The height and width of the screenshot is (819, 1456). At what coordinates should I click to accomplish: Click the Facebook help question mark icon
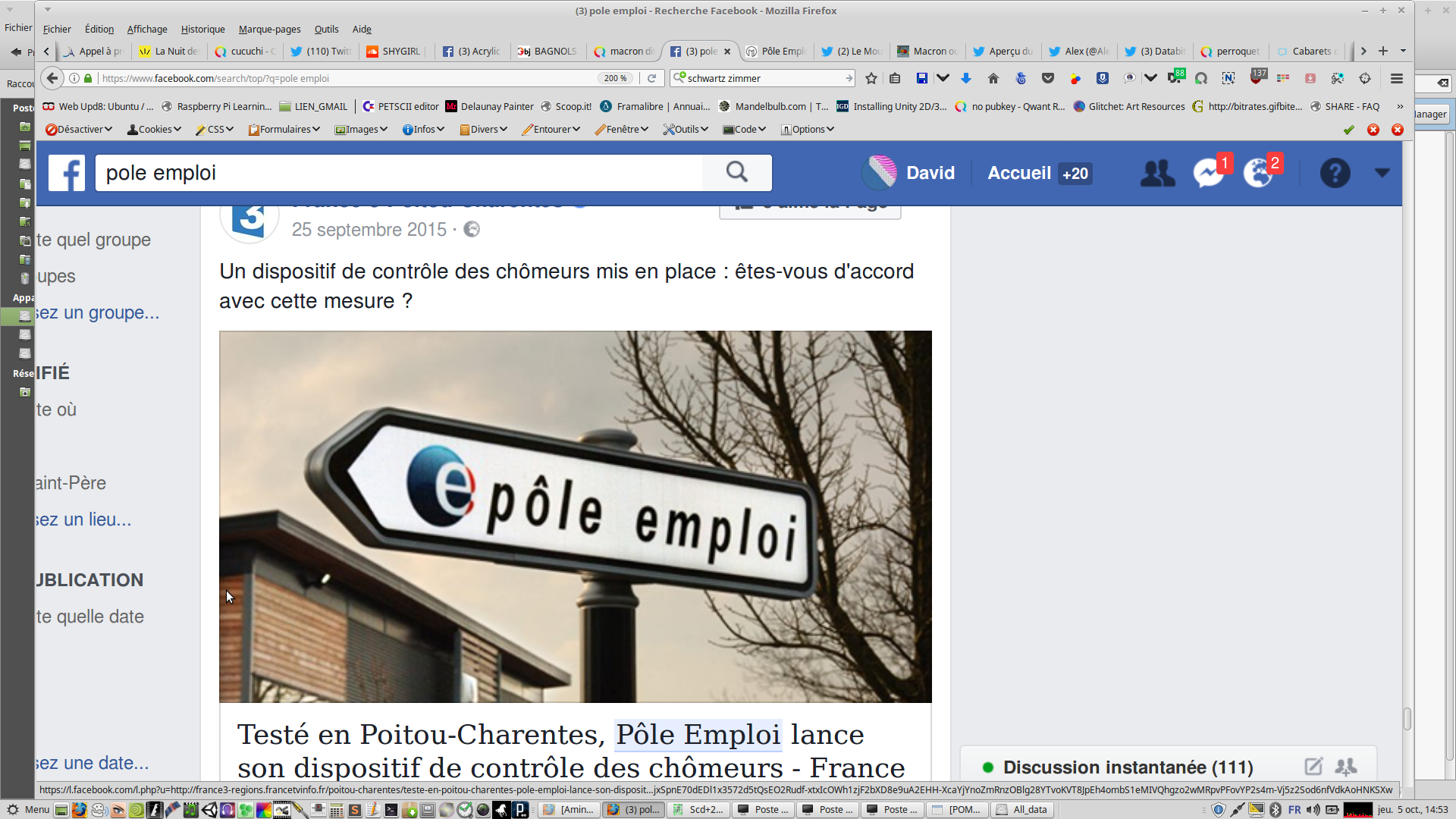point(1335,173)
